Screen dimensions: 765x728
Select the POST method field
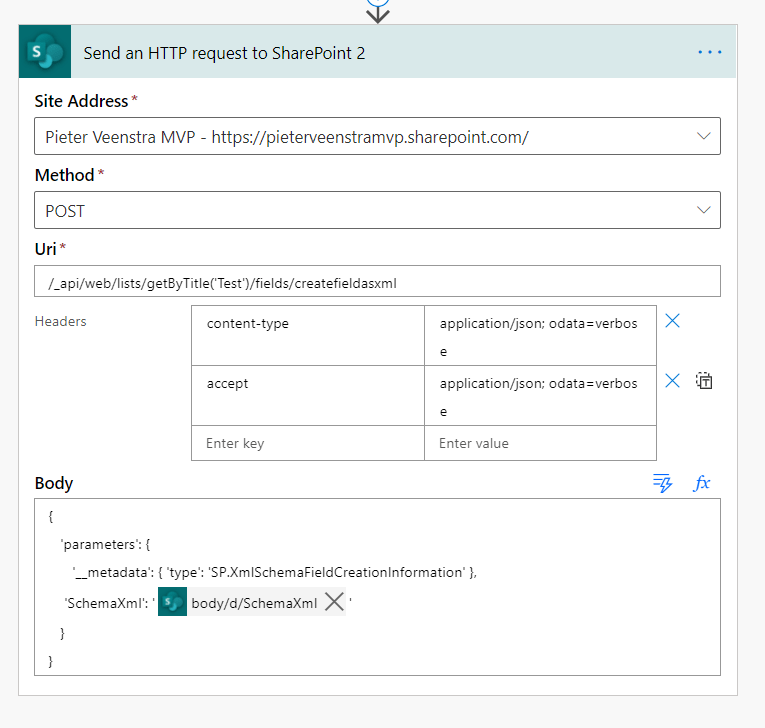(377, 210)
